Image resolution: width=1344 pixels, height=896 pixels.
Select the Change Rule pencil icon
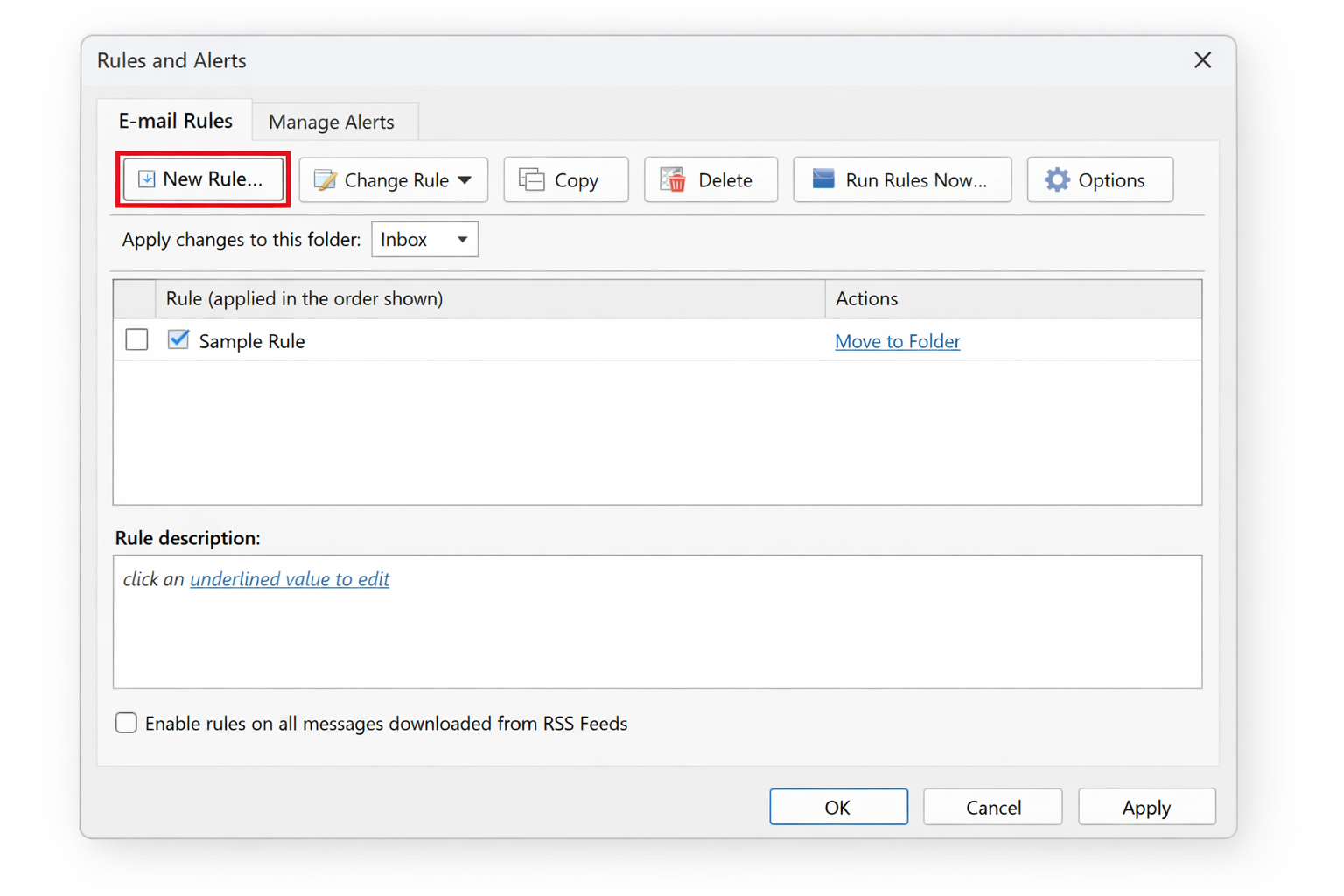(x=325, y=179)
